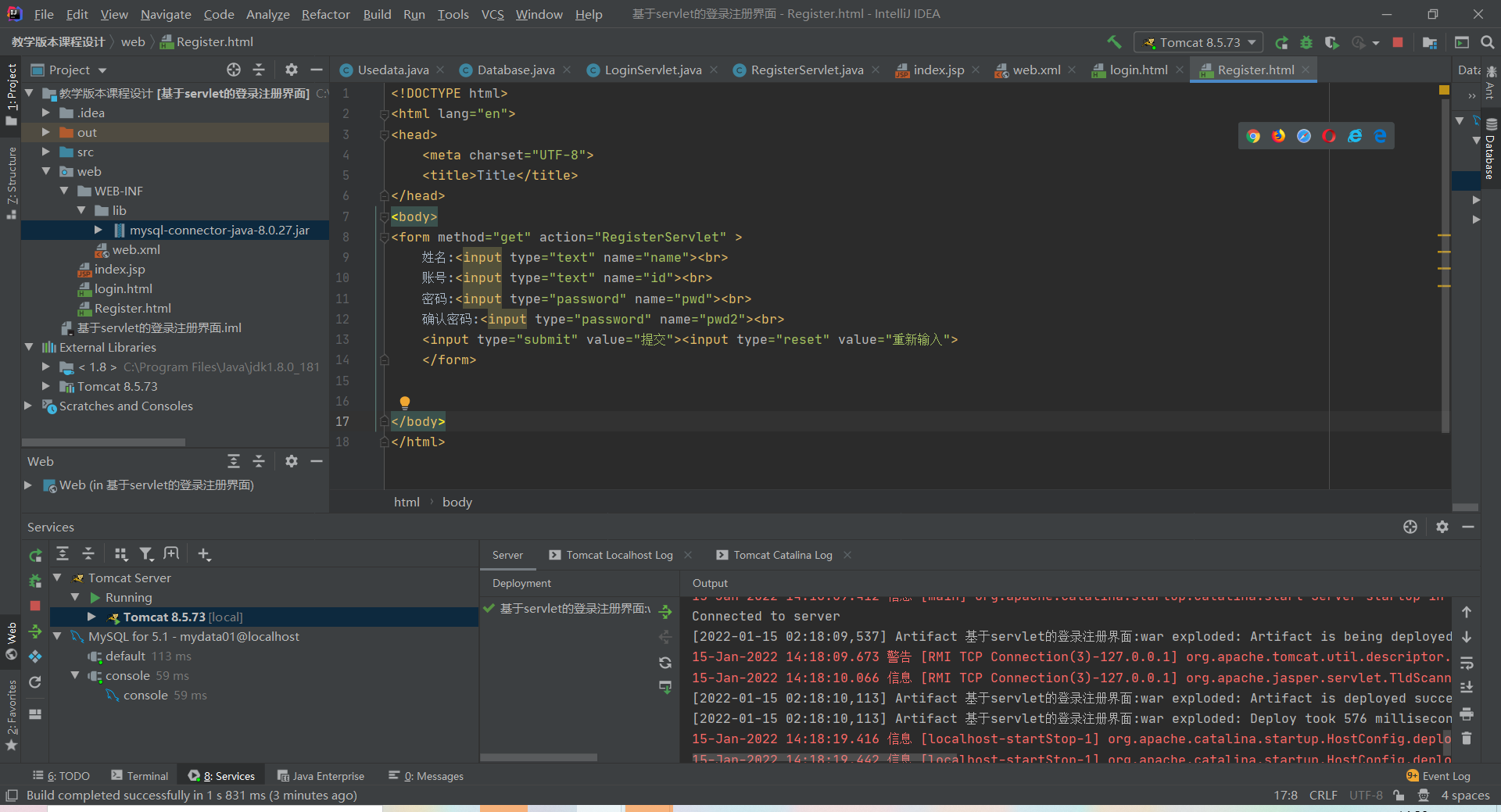This screenshot has height=812, width=1501.
Task: Switch to LoginServlet.java tab
Action: [x=653, y=70]
